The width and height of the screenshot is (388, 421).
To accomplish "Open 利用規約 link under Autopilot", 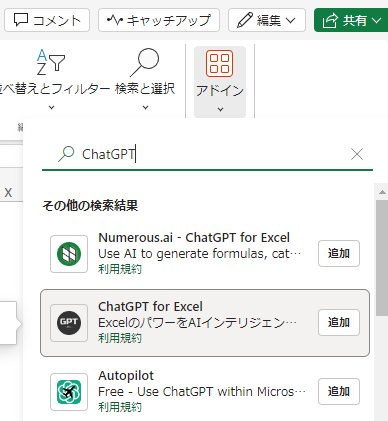I will 120,407.
